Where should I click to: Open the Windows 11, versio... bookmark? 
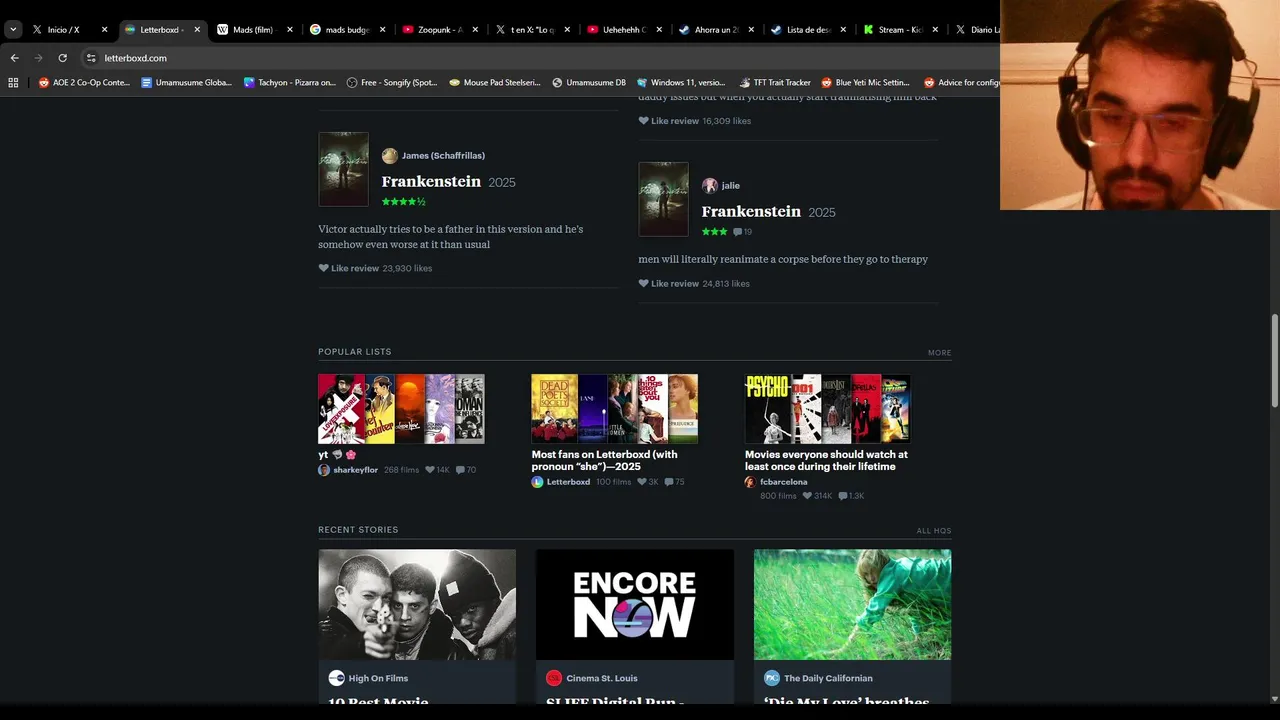point(681,83)
